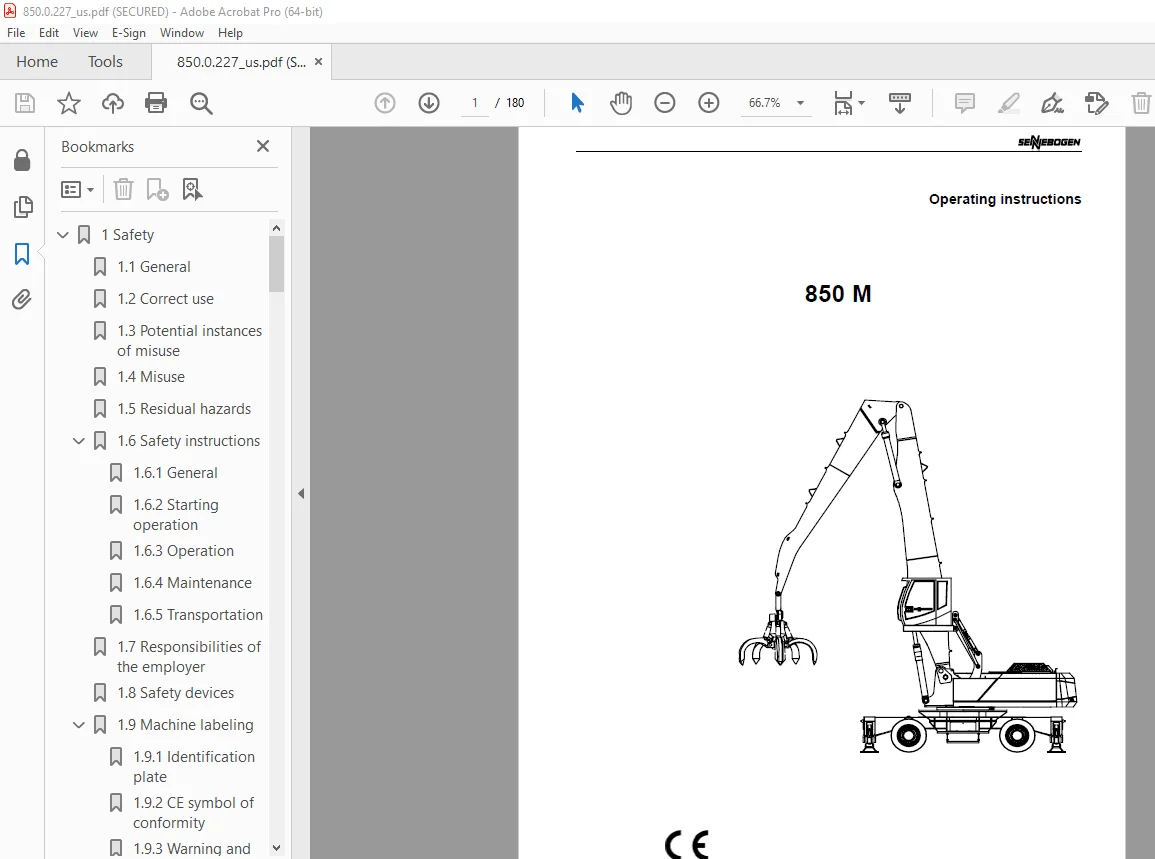Activate the Hand pan tool
Viewport: 1155px width, 859px height.
[x=621, y=103]
